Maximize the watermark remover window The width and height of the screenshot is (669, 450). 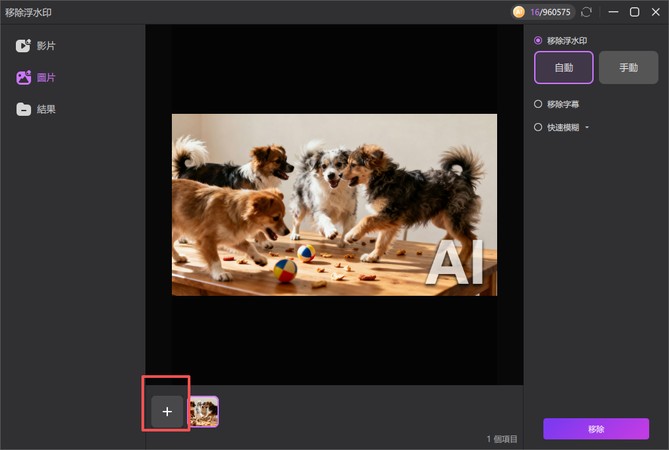[634, 12]
